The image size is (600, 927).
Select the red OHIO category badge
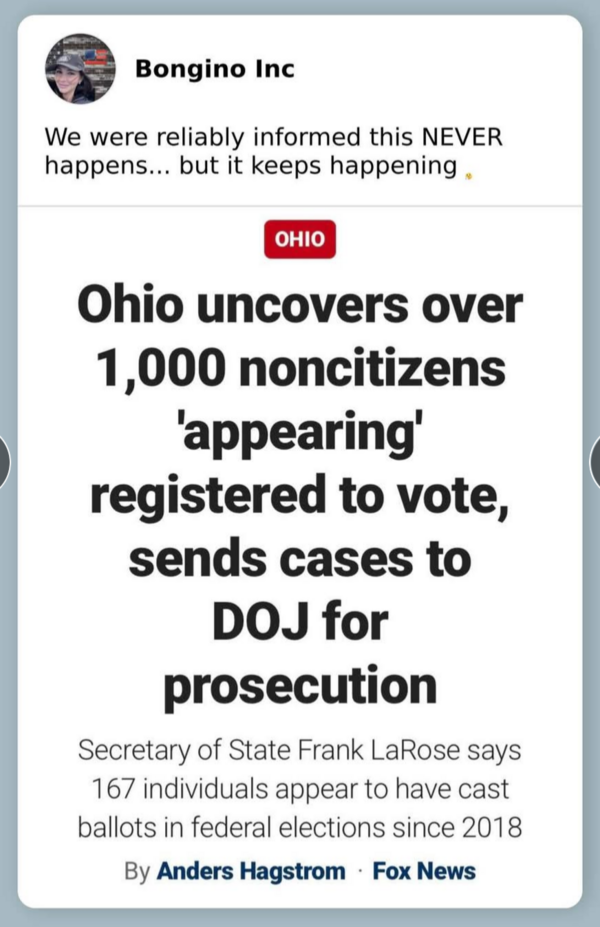299,239
